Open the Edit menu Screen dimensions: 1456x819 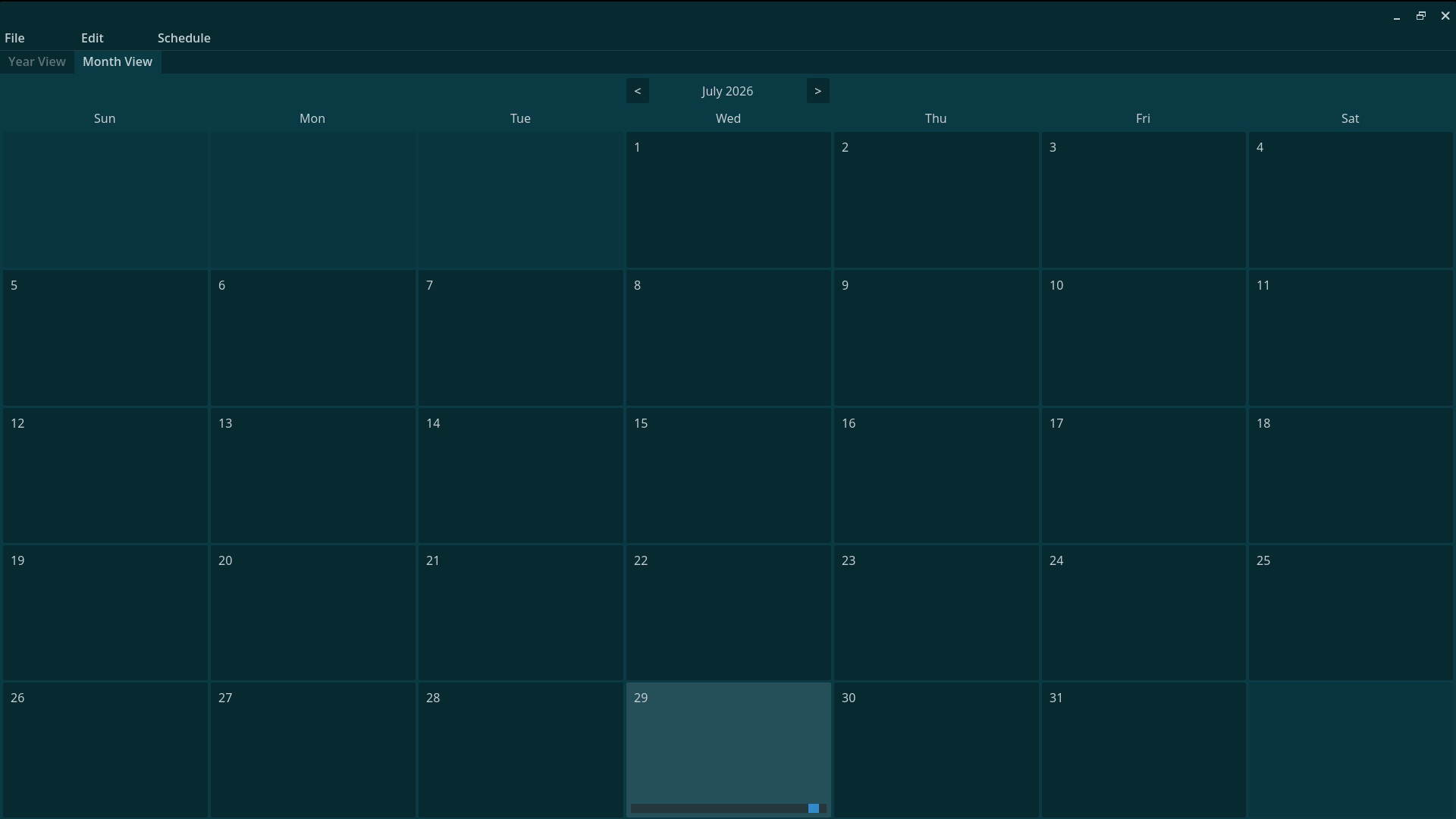click(x=93, y=38)
